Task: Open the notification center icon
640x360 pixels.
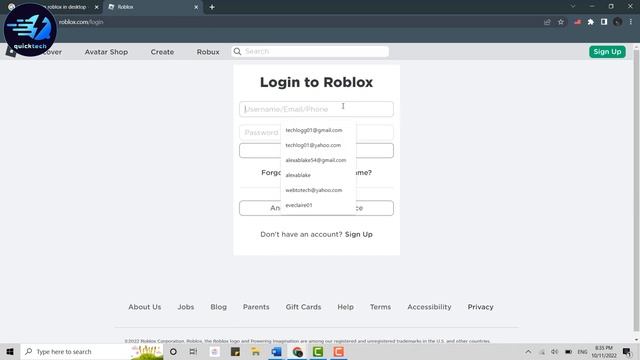Action: pyautogui.click(x=627, y=351)
